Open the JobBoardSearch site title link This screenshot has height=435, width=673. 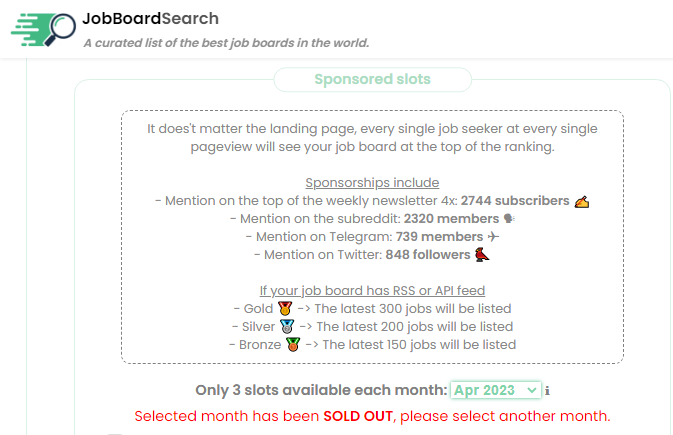click(150, 18)
